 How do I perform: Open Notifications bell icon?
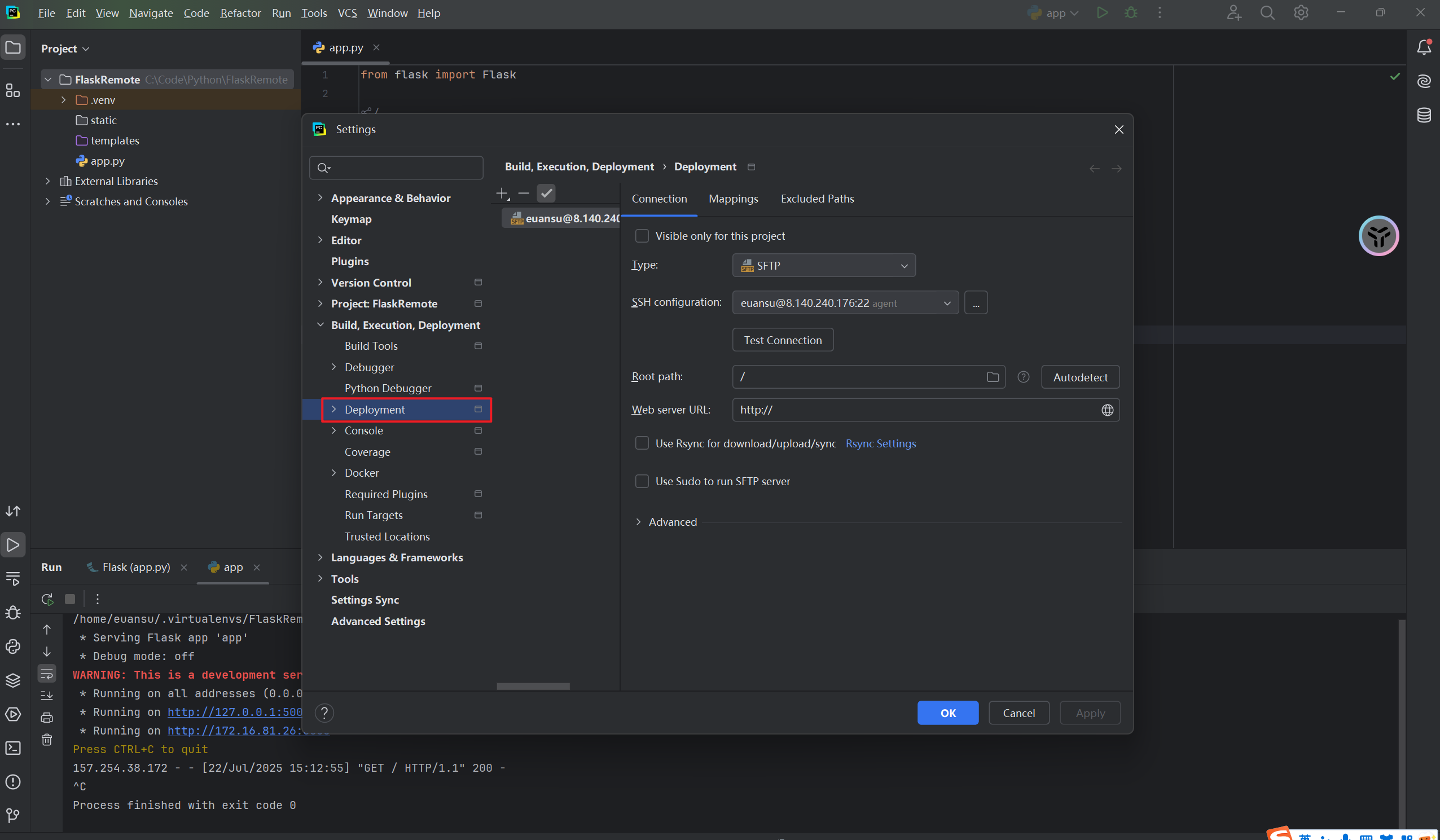pos(1424,47)
